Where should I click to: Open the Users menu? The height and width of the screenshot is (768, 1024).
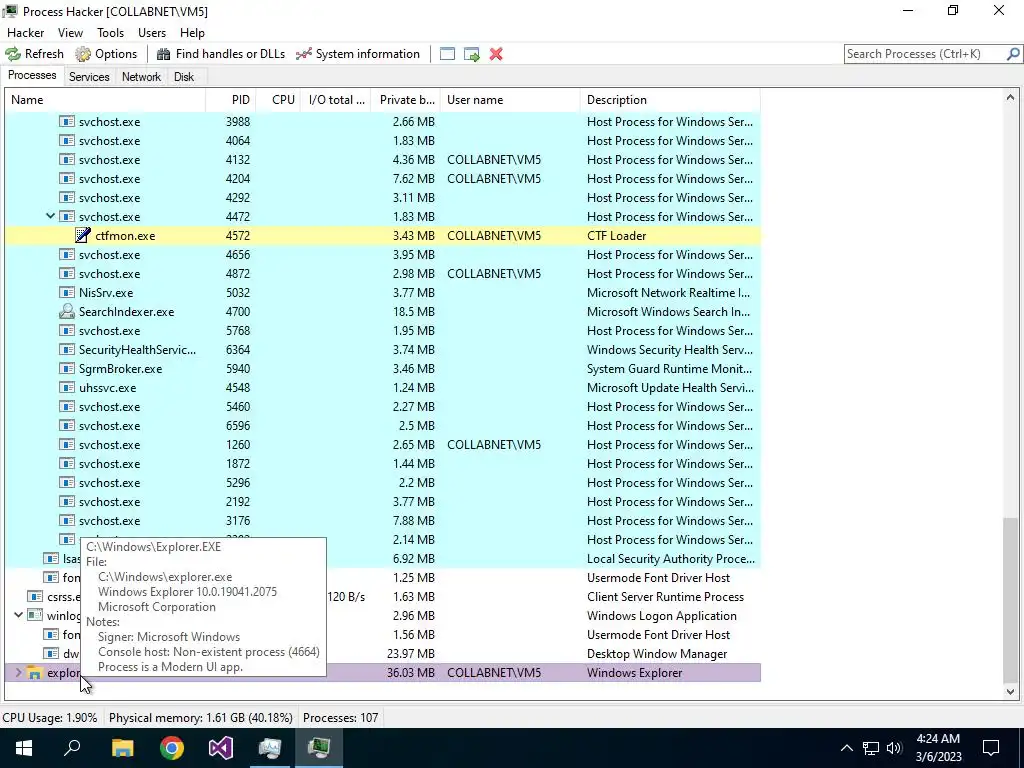tap(152, 33)
